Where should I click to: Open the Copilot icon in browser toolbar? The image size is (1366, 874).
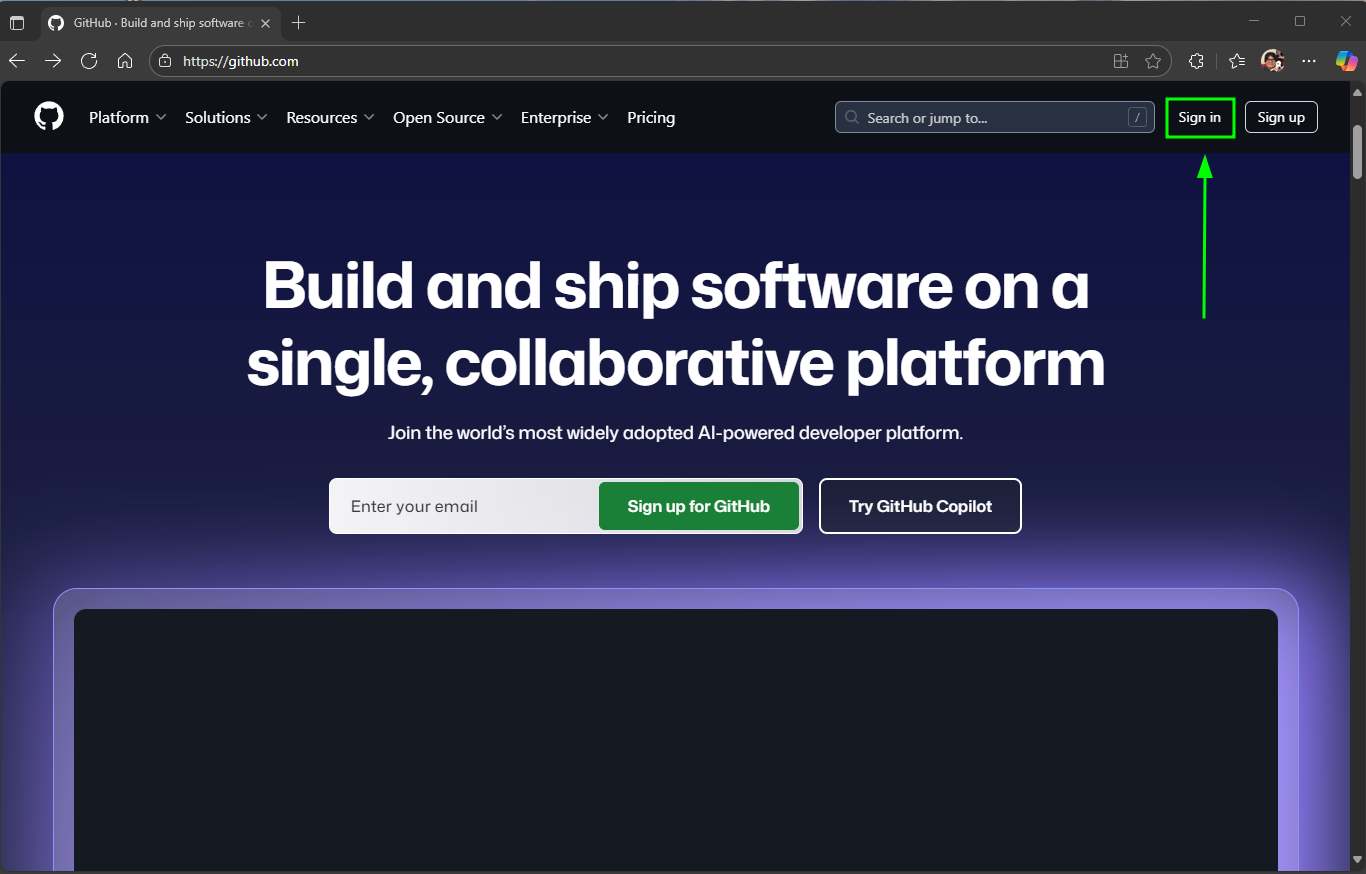click(1346, 61)
